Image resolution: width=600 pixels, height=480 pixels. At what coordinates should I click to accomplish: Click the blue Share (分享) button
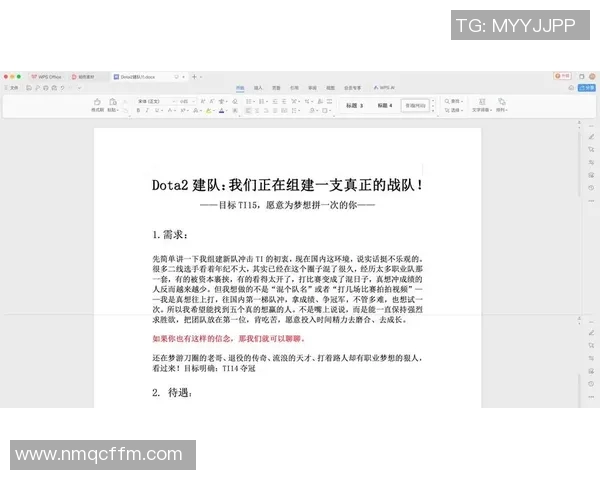[587, 88]
